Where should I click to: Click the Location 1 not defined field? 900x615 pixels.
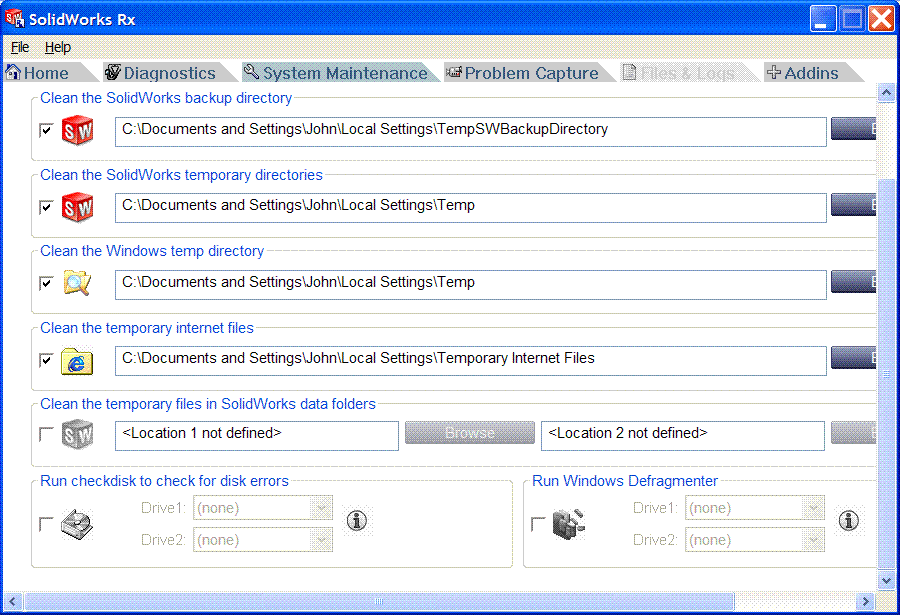pyautogui.click(x=257, y=436)
